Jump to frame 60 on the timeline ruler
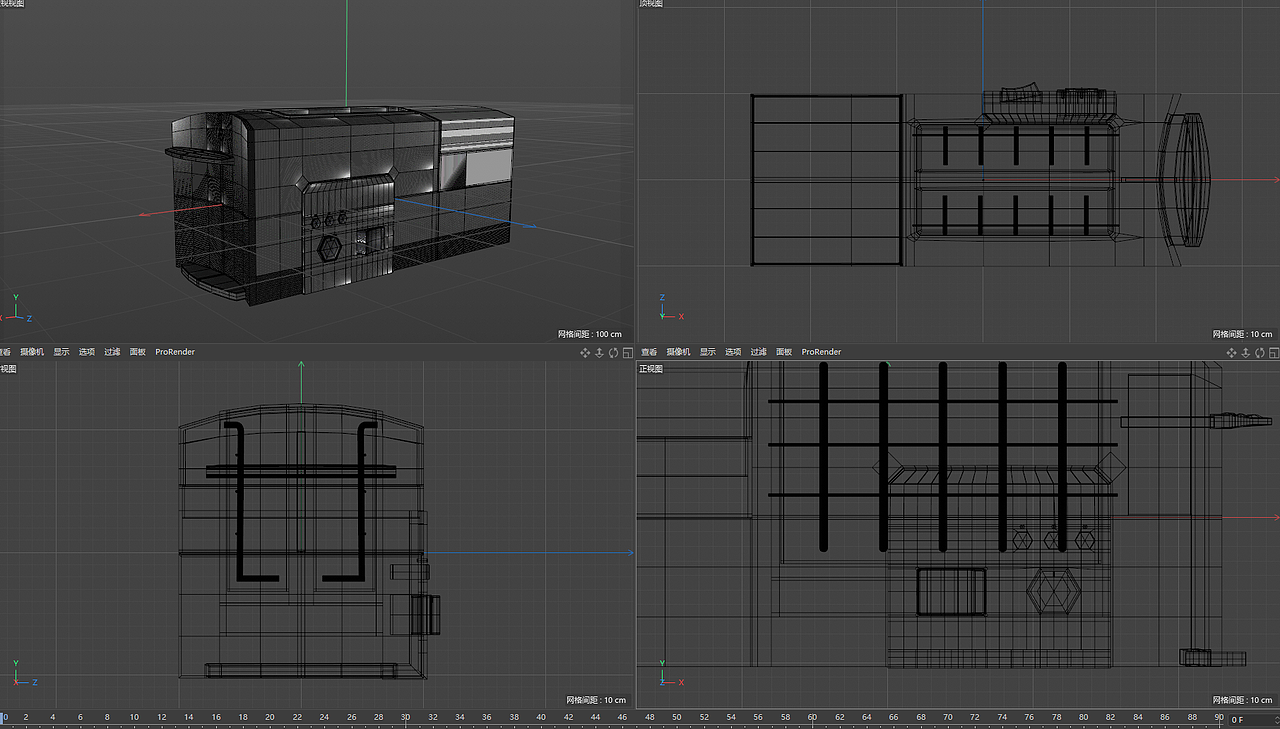The image size is (1280, 729). (813, 717)
